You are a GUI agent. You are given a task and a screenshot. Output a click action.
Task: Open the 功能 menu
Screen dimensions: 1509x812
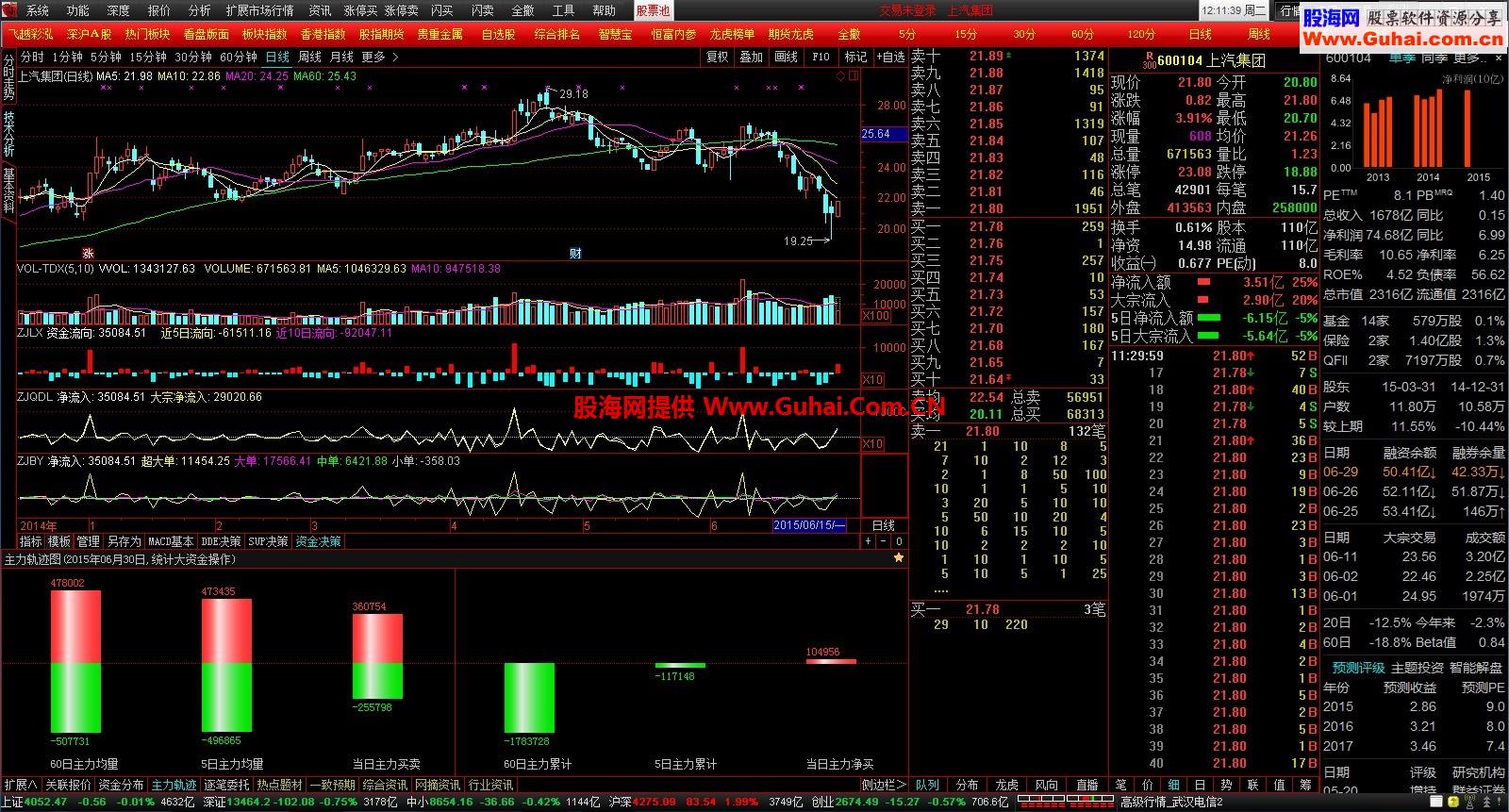pyautogui.click(x=78, y=10)
